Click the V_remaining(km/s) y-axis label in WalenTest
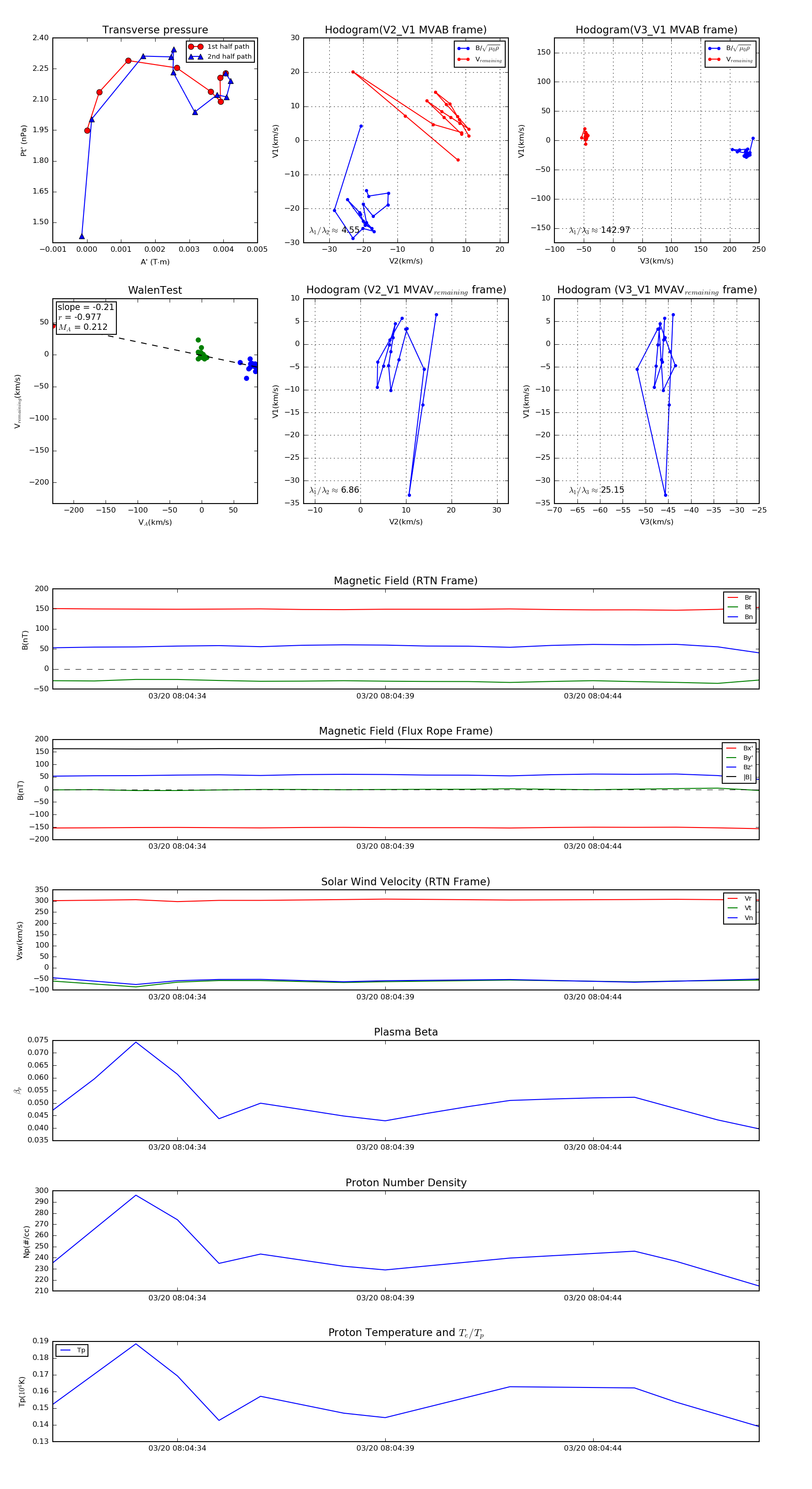812x1489 pixels. (17, 401)
